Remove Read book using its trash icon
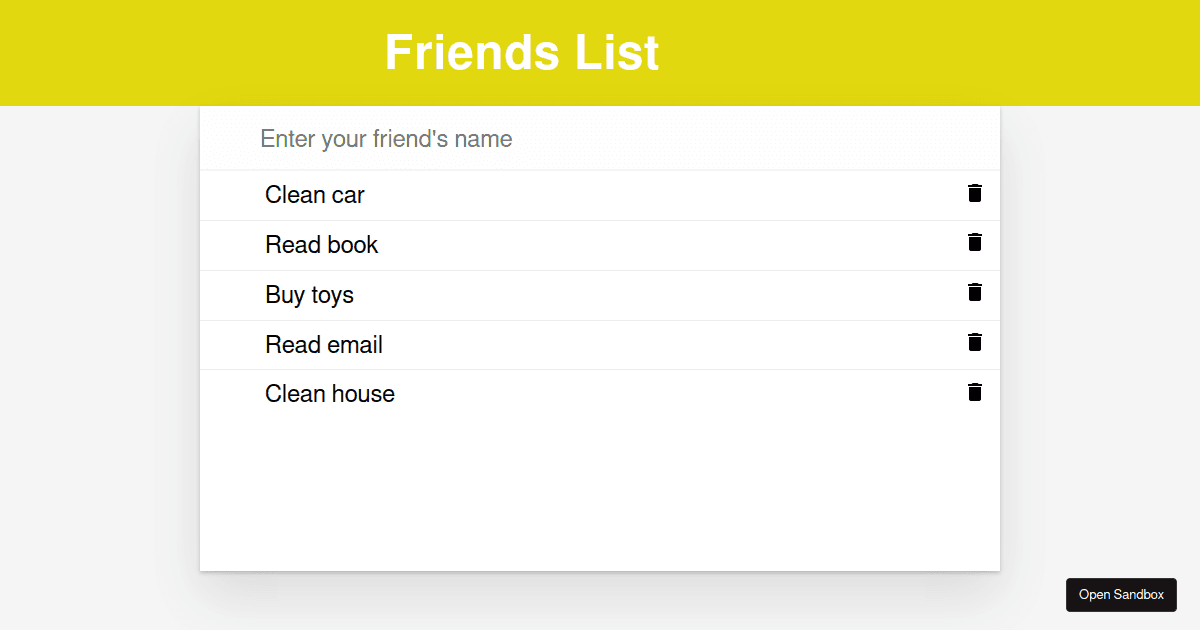Image resolution: width=1200 pixels, height=630 pixels. pyautogui.click(x=975, y=242)
